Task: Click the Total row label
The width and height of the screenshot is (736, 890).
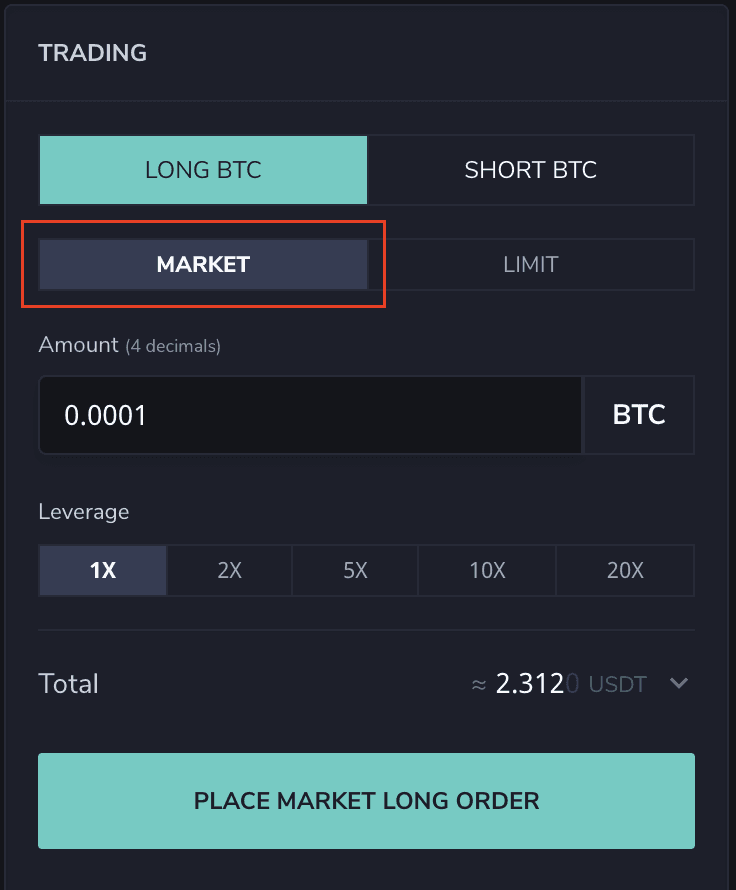Action: [x=68, y=684]
